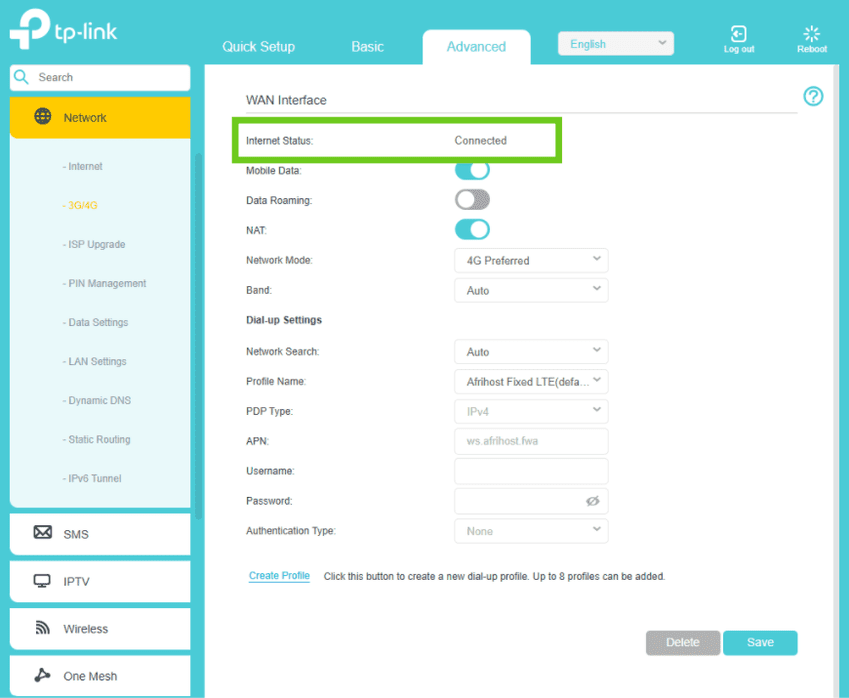Open the help question mark icon

coord(813,96)
